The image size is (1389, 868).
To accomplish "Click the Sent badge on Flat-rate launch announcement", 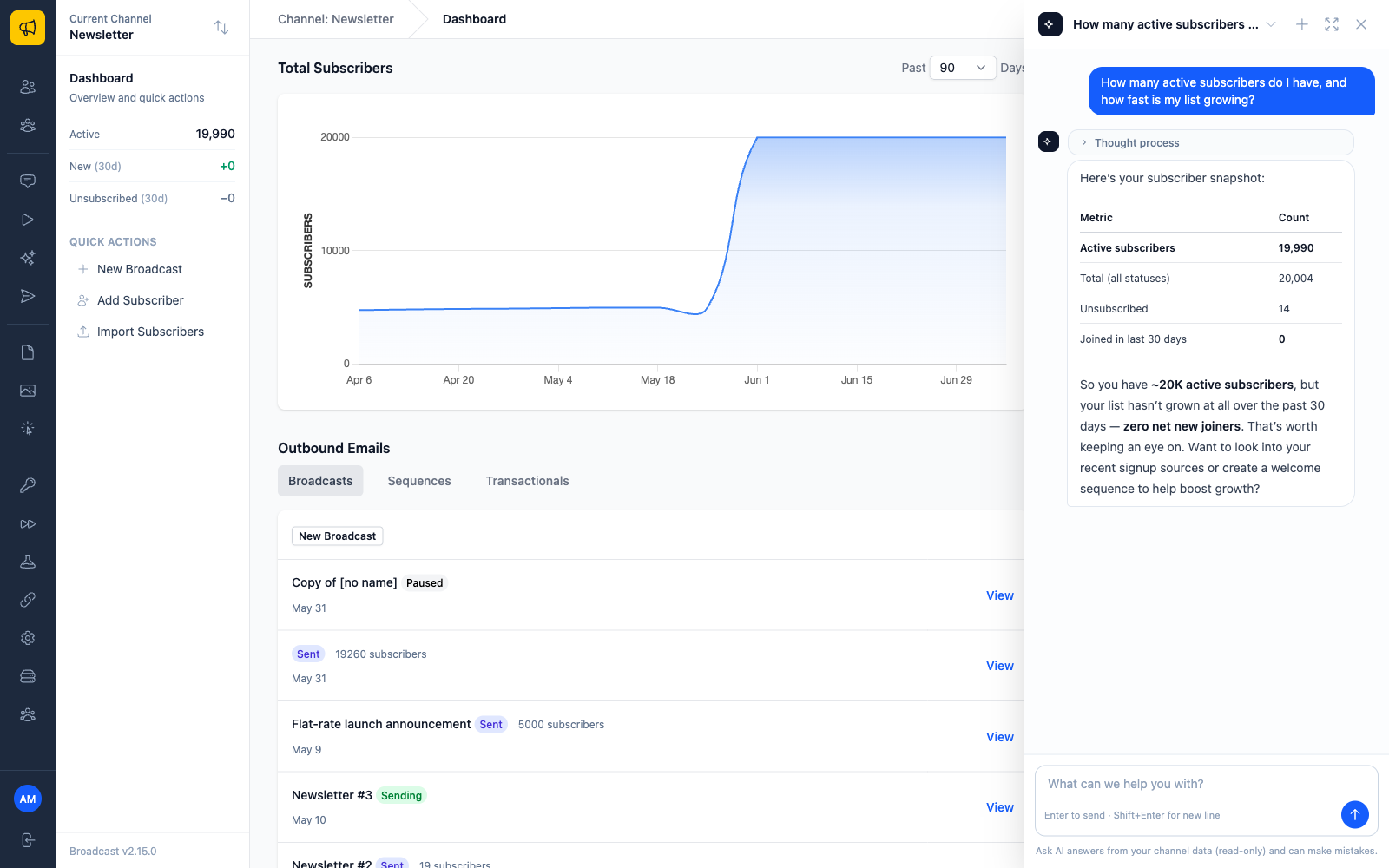I will click(x=491, y=725).
